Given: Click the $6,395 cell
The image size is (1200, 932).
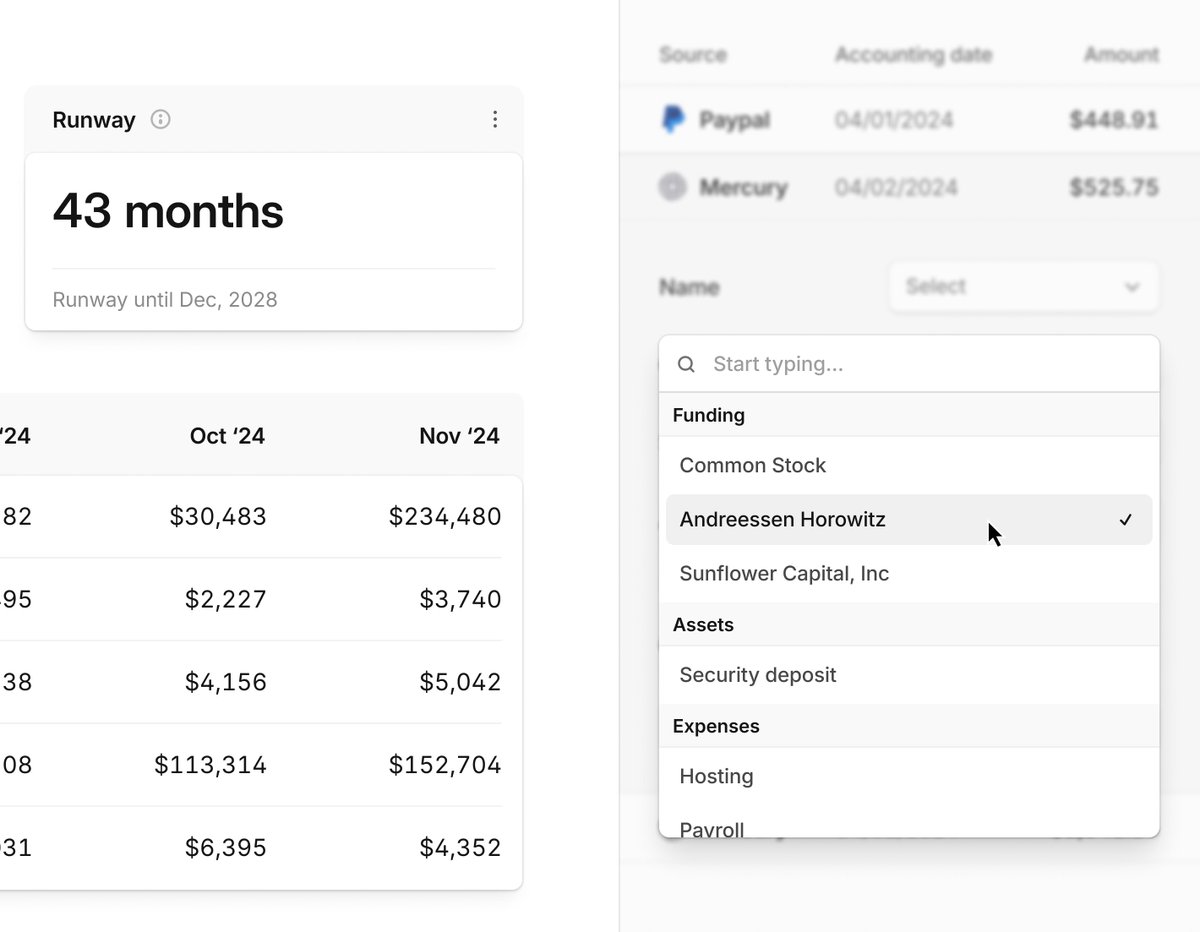Looking at the screenshot, I should (226, 849).
